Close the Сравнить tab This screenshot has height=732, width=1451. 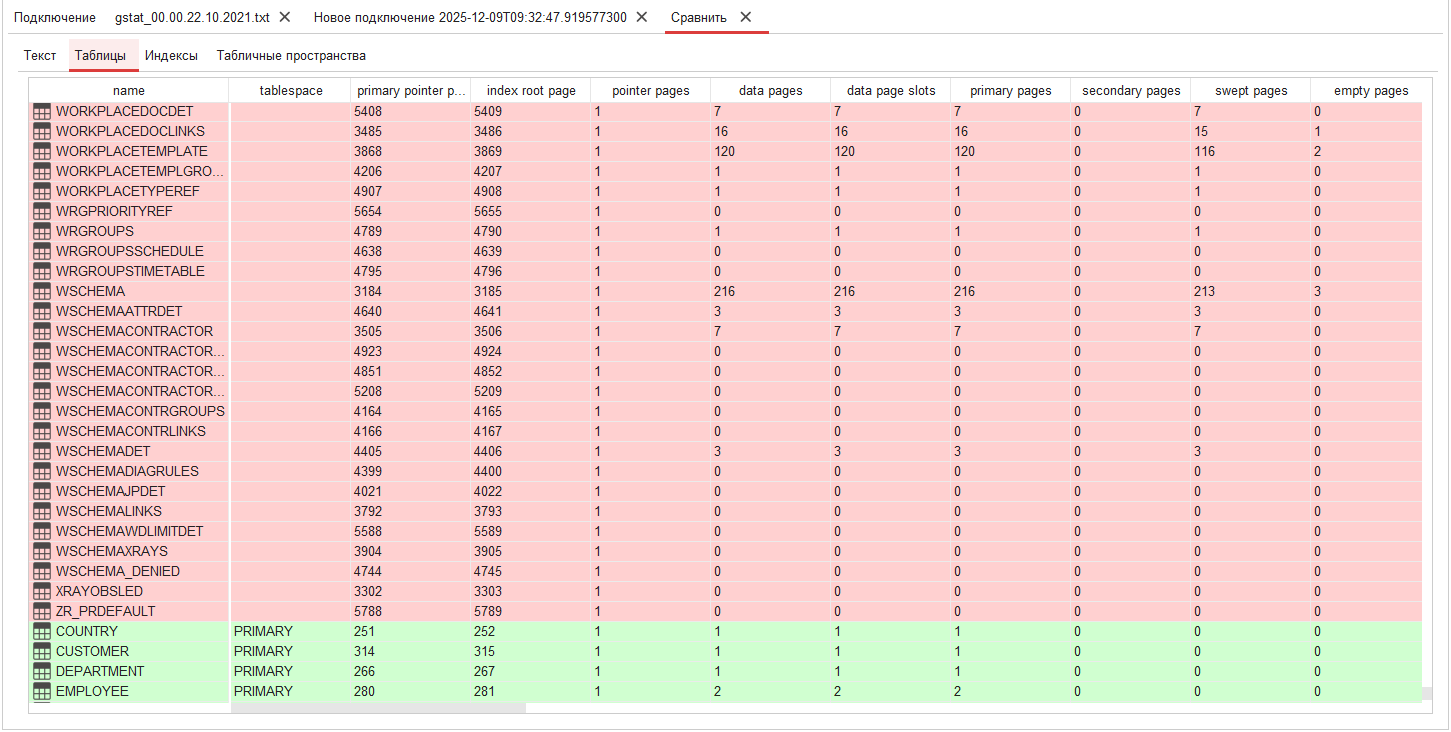pos(745,17)
